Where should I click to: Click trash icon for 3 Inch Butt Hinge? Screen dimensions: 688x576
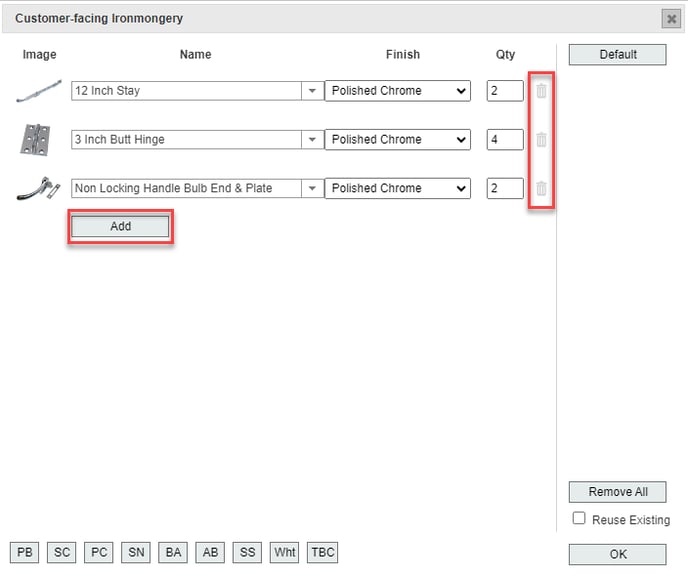click(x=541, y=140)
